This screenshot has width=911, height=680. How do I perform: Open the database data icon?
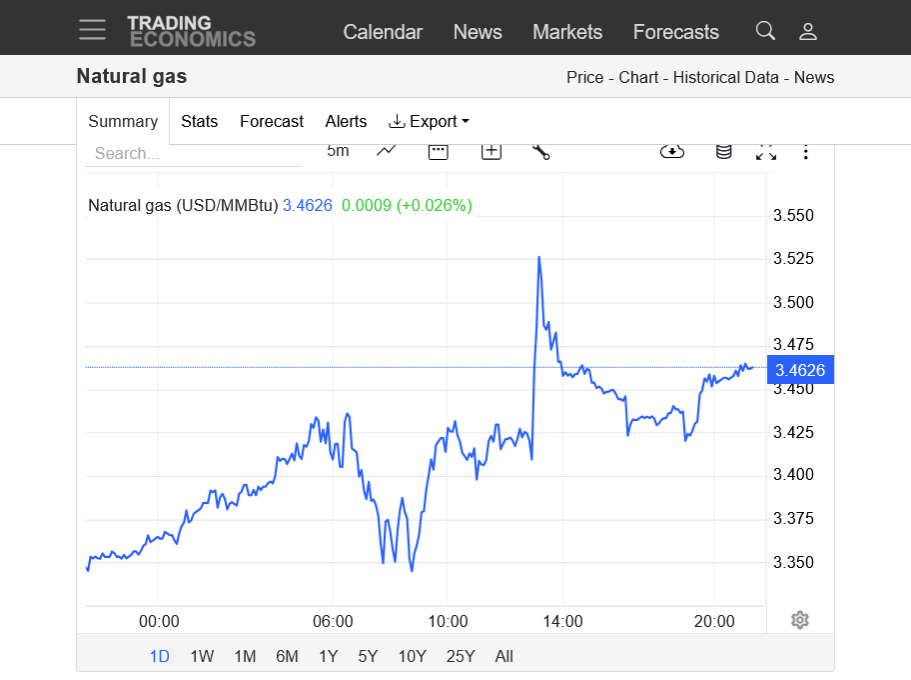coord(723,151)
